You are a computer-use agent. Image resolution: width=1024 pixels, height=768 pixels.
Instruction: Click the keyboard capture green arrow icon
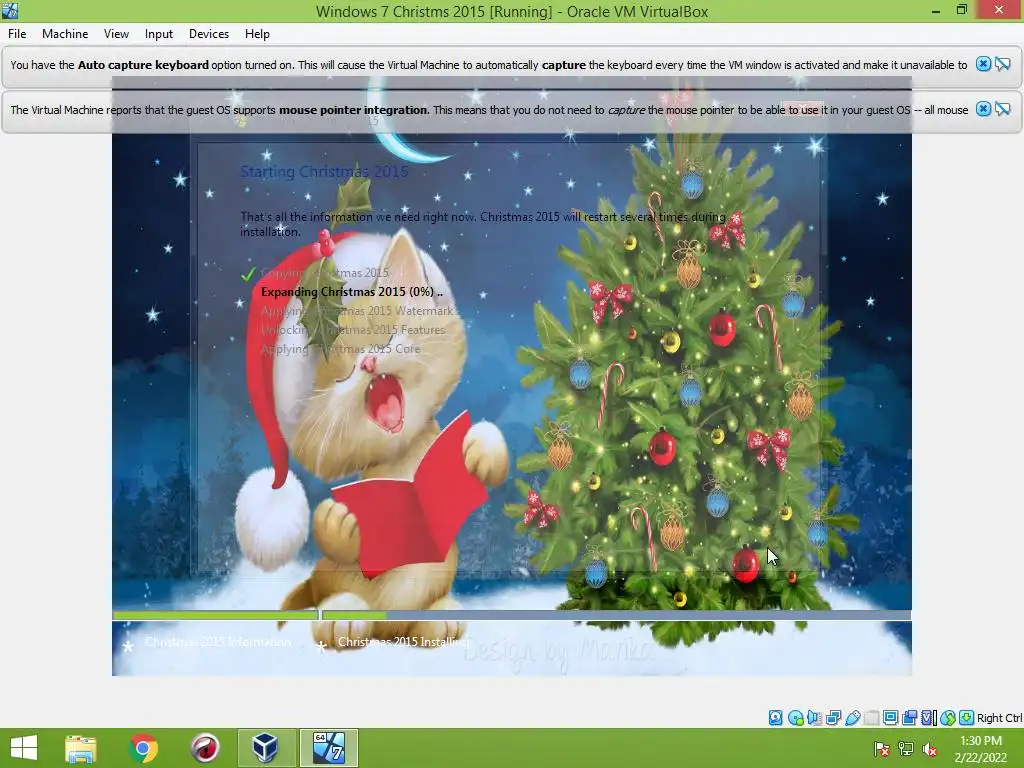coord(967,718)
